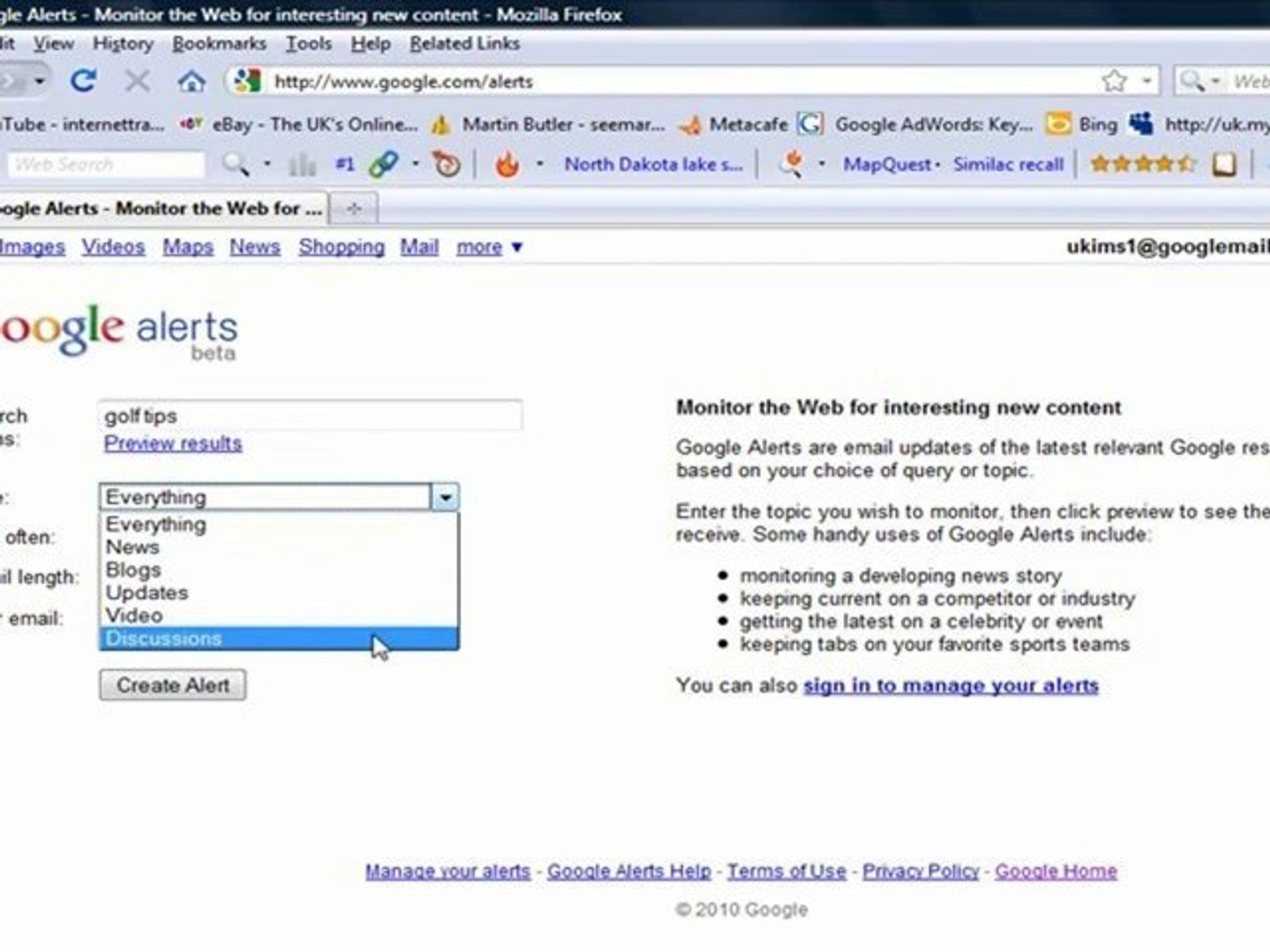Expand the Google 'more' menu
This screenshot has width=1270, height=952.
(x=489, y=248)
